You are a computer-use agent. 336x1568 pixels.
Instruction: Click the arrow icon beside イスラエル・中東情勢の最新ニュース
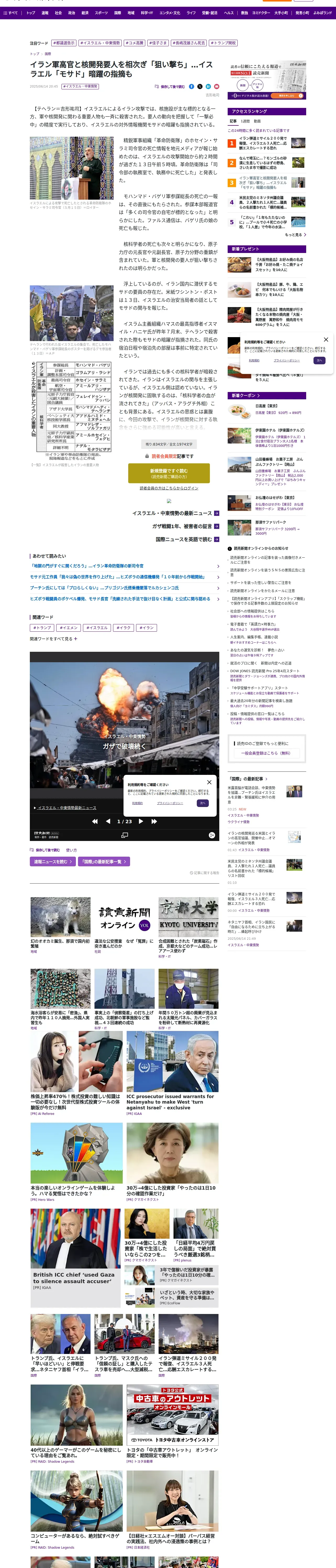216,513
